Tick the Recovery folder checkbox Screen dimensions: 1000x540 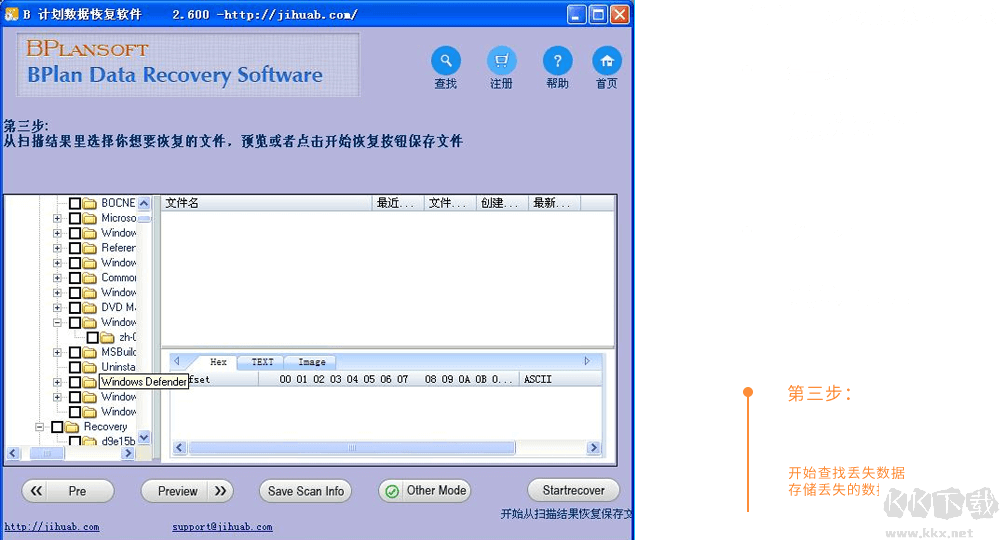pyautogui.click(x=57, y=427)
